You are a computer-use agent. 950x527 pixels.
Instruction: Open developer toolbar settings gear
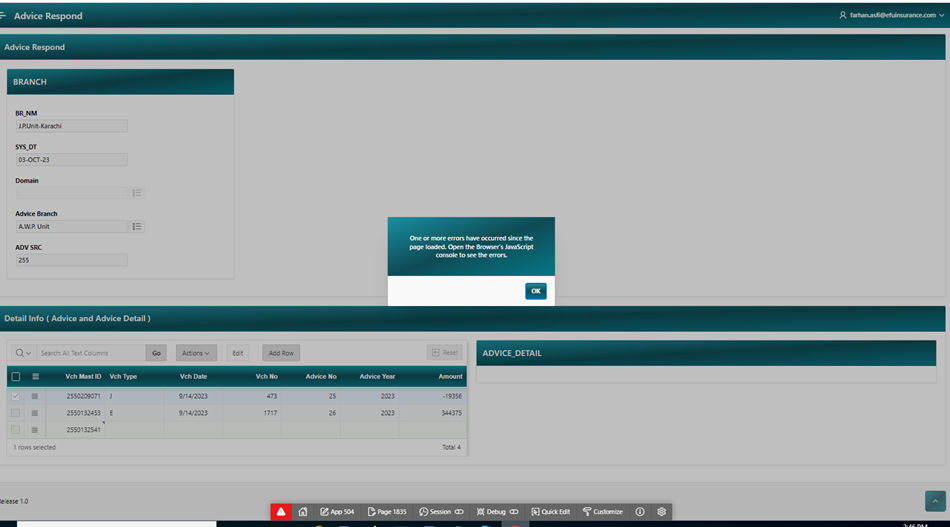[x=661, y=511]
